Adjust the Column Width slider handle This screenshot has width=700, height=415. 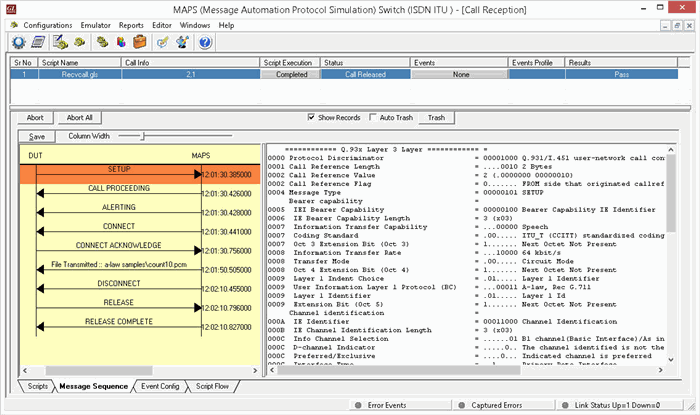coord(143,136)
